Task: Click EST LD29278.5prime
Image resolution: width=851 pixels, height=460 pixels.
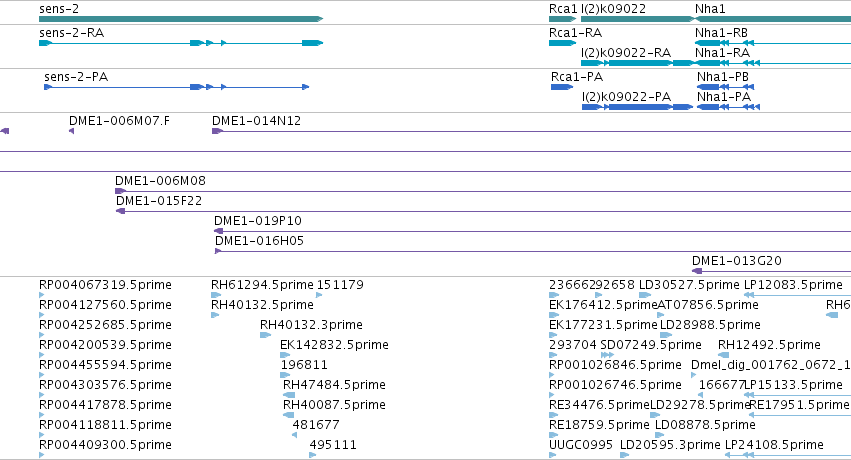Action: [x=700, y=405]
